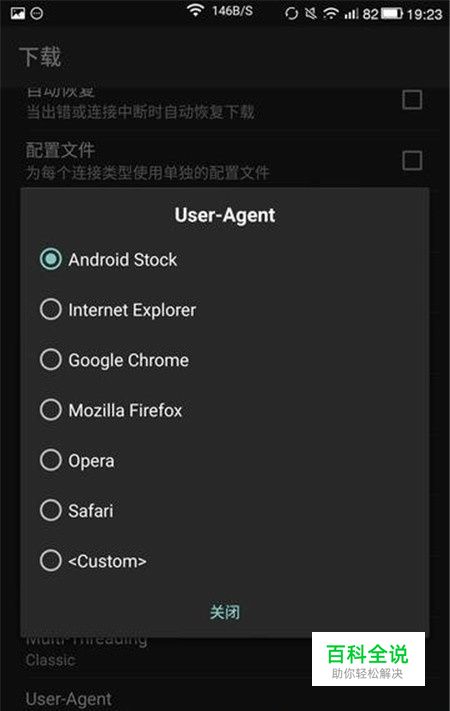Open the picture notification icon in status bar
This screenshot has width=450, height=711.
pyautogui.click(x=18, y=13)
